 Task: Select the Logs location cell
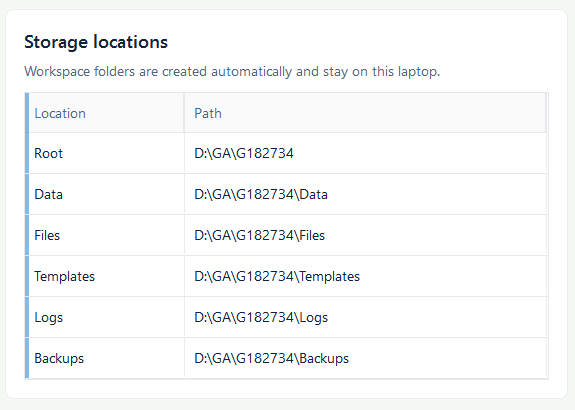coord(106,318)
